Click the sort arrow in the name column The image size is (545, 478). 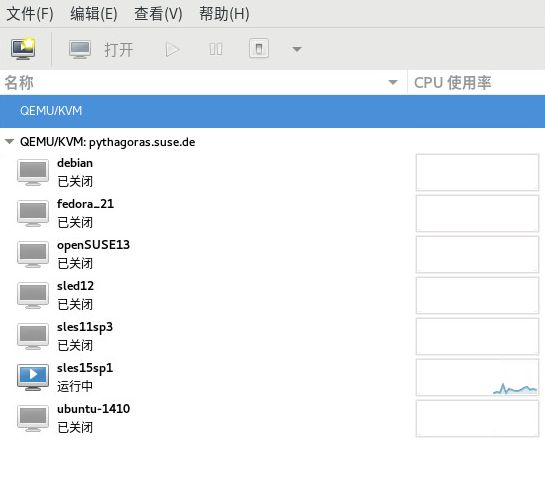(x=393, y=83)
